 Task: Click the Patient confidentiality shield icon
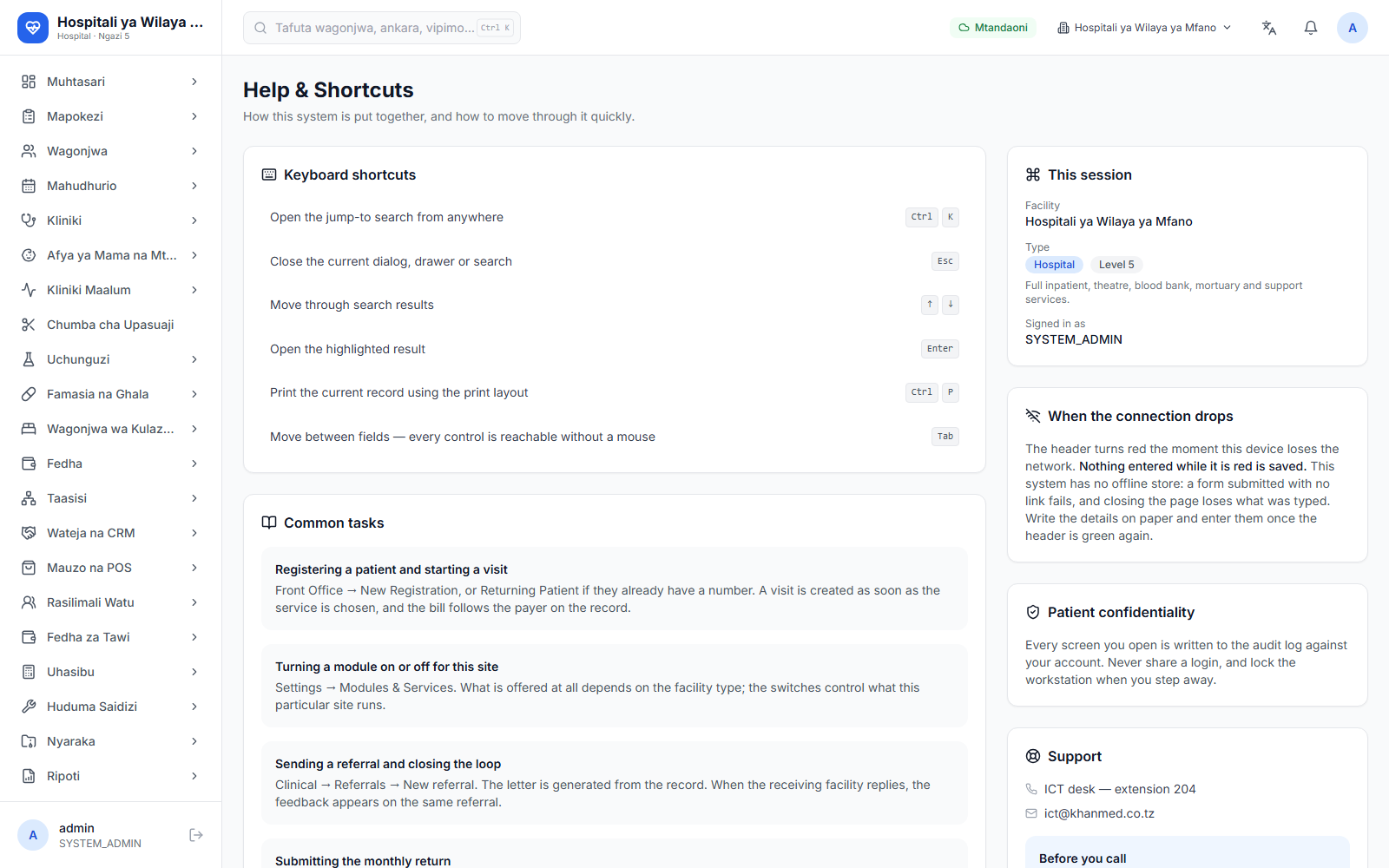point(1033,612)
